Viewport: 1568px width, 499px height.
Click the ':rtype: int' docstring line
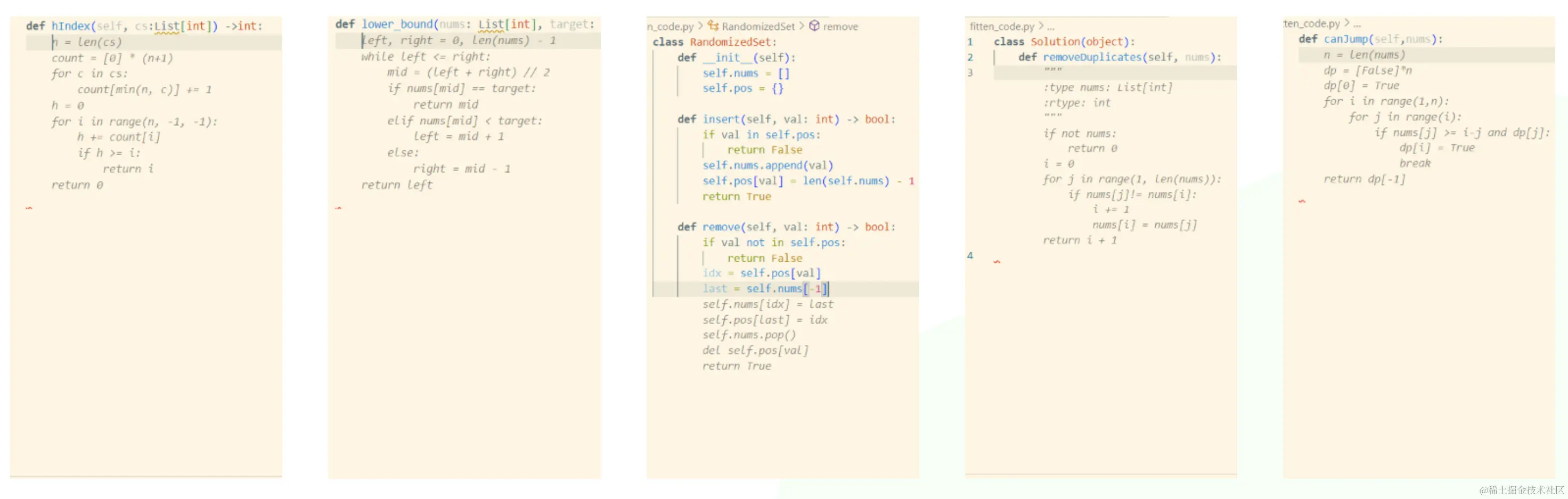pos(1077,103)
